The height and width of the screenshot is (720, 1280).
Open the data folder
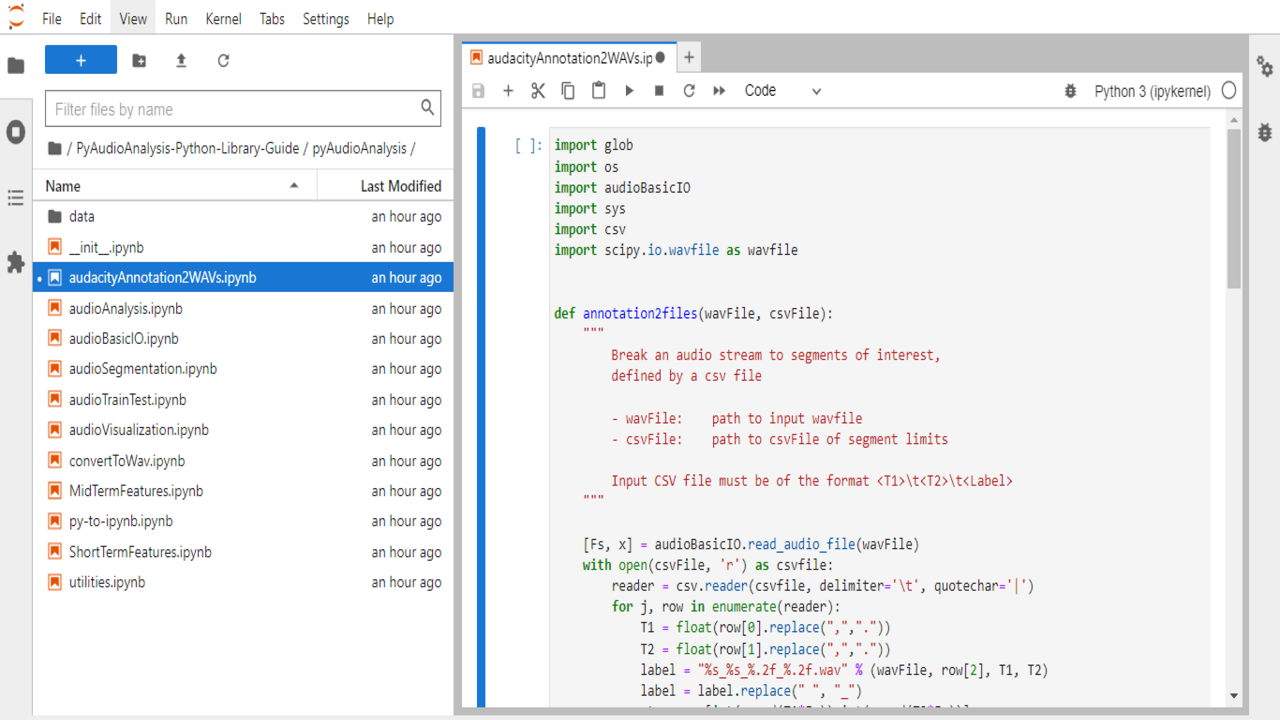[243, 217]
